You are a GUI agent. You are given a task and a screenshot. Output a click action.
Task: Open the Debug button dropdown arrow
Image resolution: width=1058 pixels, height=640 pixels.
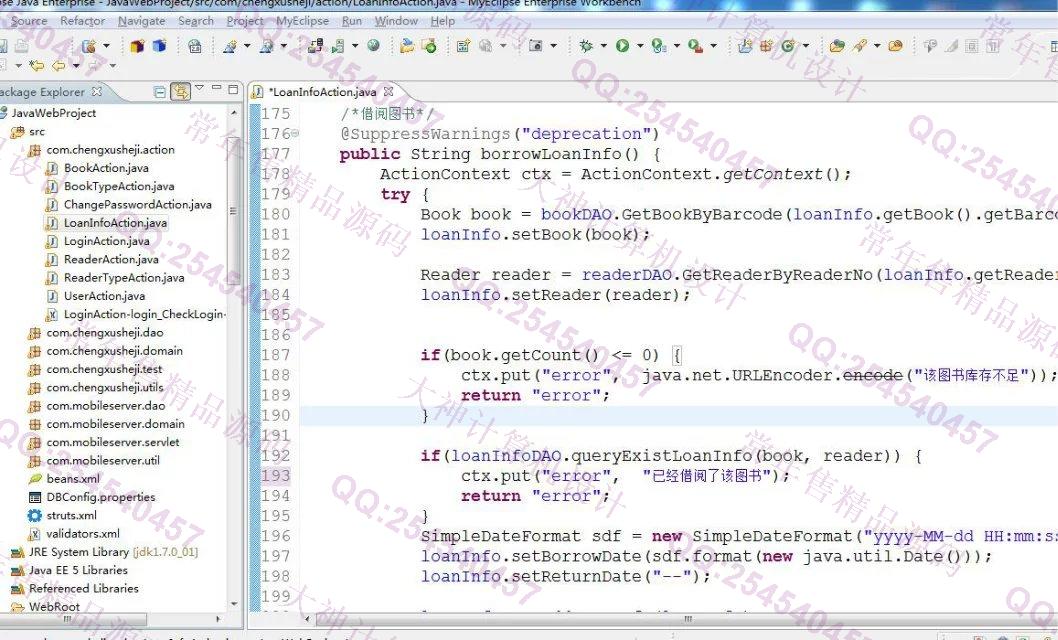coord(603,46)
